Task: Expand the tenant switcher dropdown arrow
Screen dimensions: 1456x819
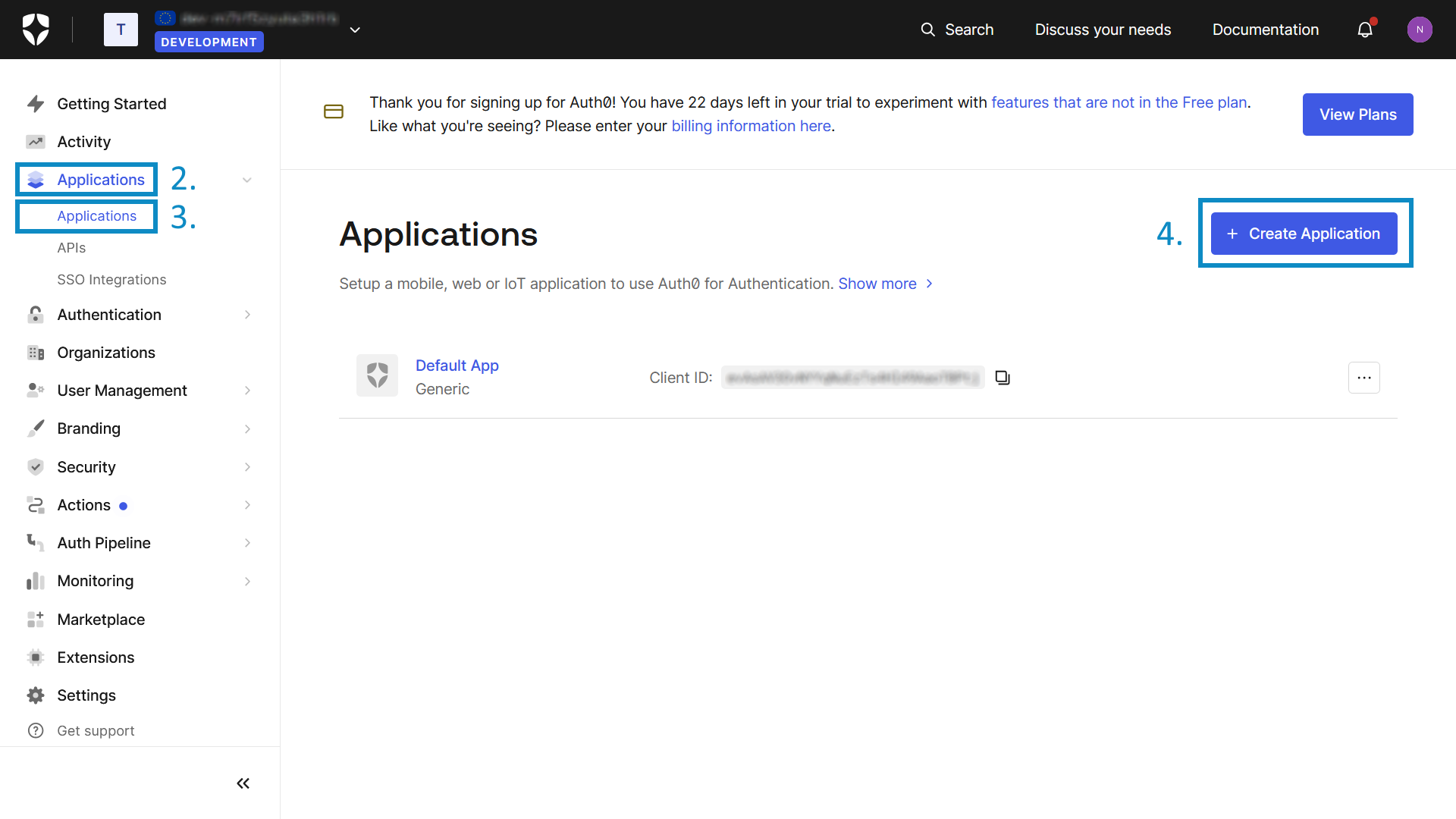Action: coord(355,30)
